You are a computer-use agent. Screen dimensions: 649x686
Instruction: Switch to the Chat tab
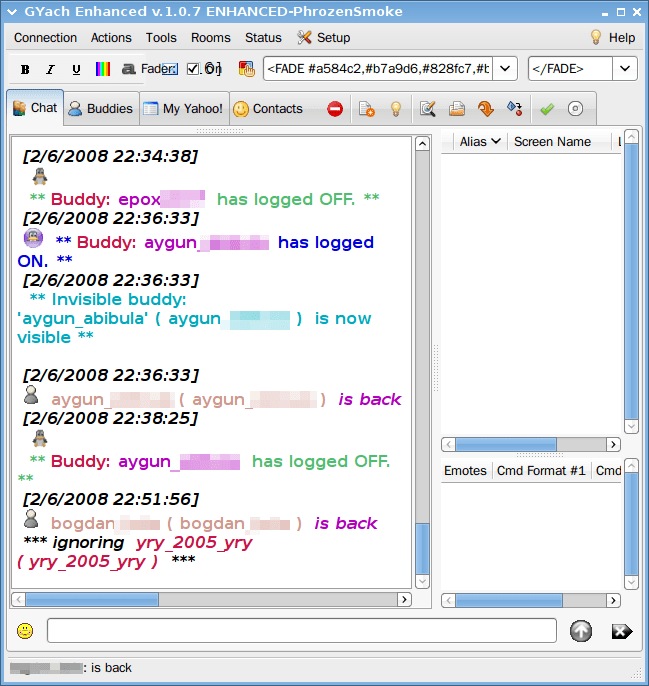coord(35,108)
